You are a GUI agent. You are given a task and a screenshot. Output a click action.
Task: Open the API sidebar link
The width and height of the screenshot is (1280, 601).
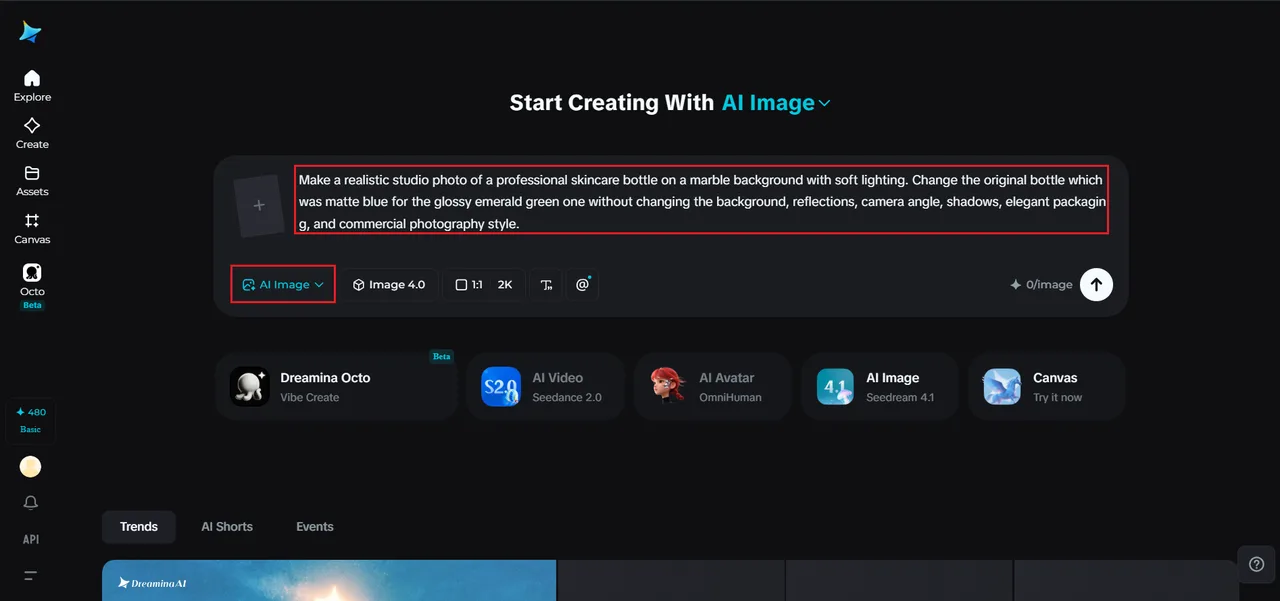point(31,539)
